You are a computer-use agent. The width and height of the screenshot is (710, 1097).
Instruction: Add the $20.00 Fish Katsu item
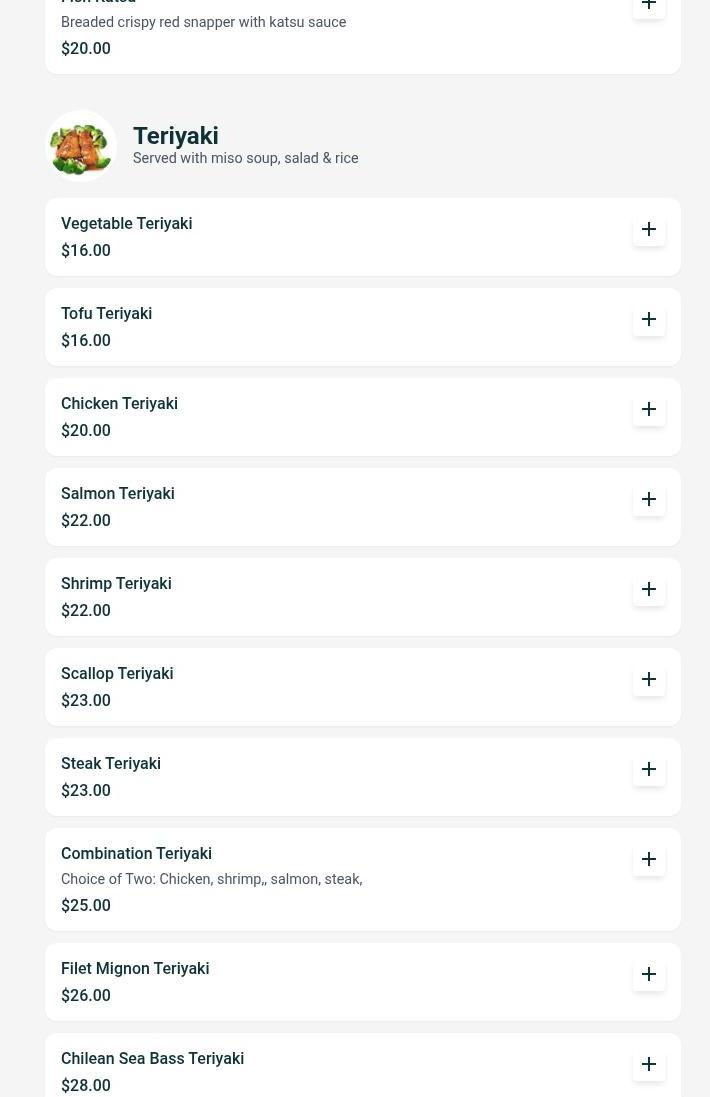pos(649,6)
